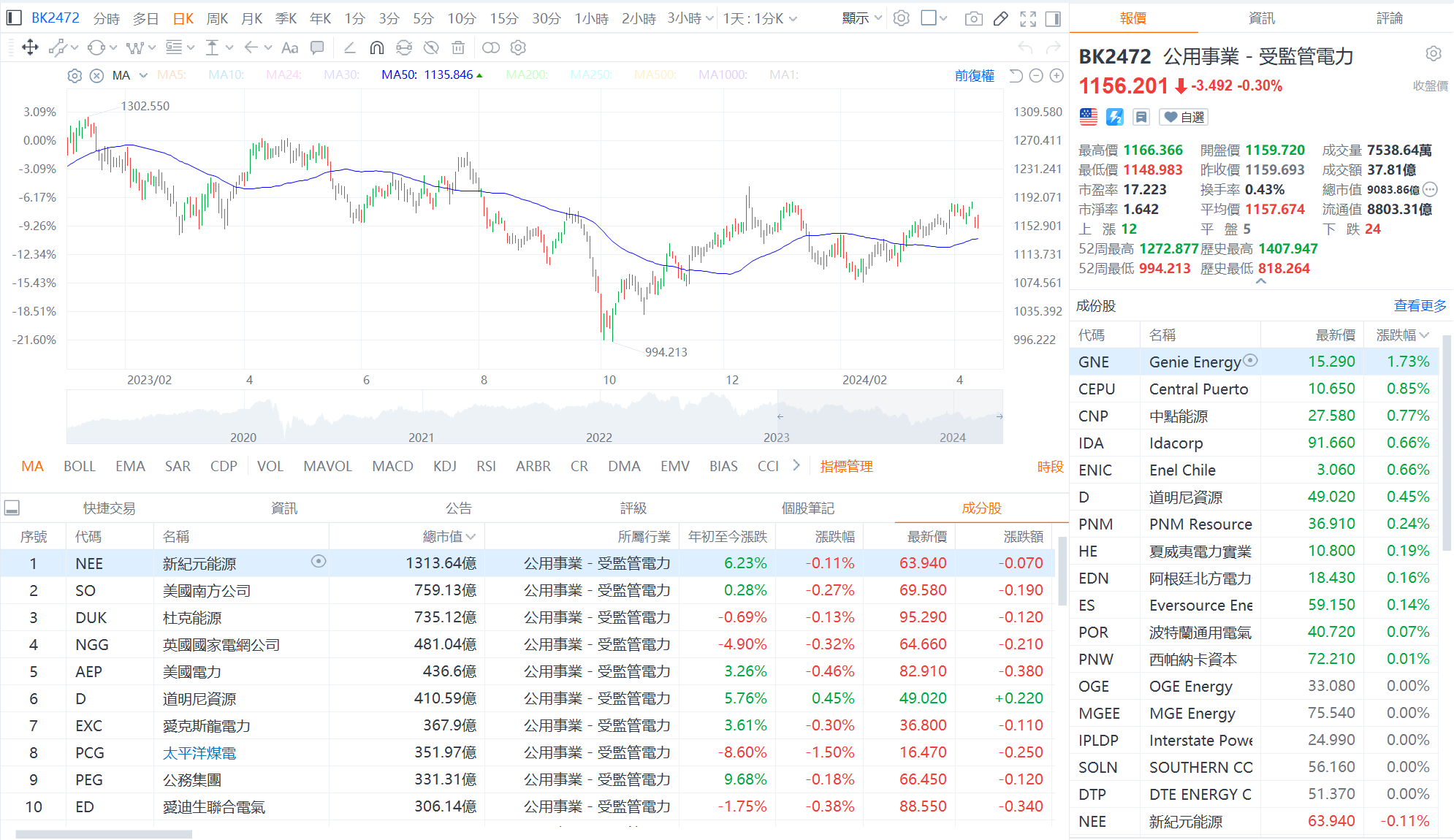
Task: Expand the 漲跌幅 sort dropdown in constituents
Action: click(x=1403, y=334)
